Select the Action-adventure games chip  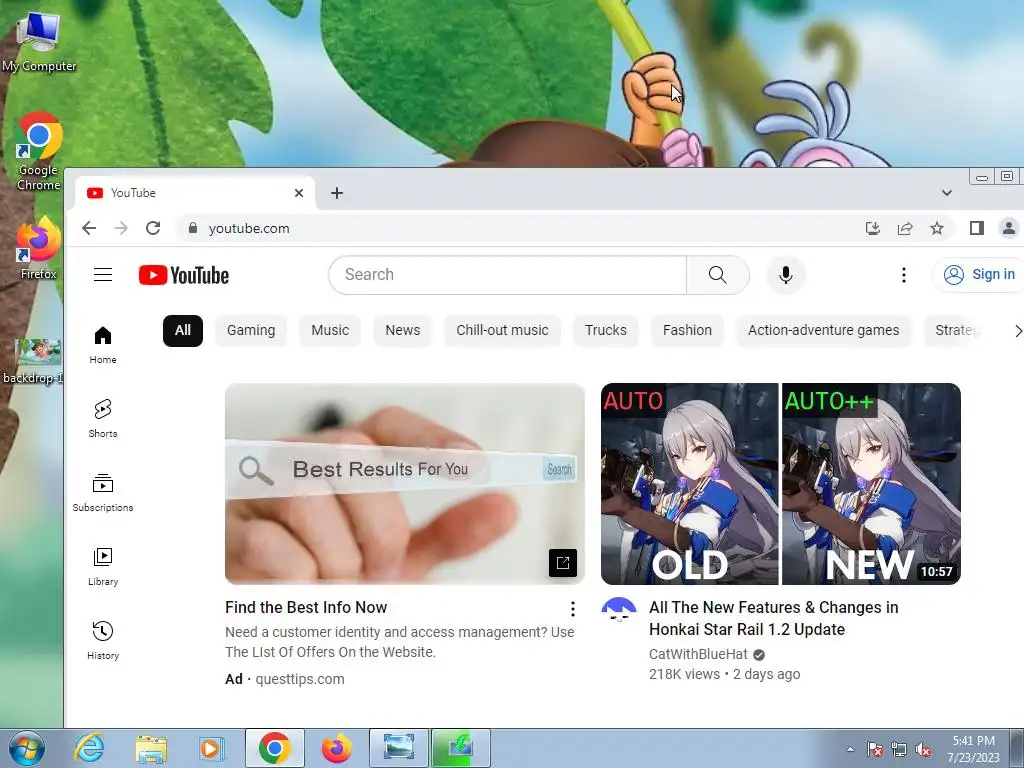(824, 330)
